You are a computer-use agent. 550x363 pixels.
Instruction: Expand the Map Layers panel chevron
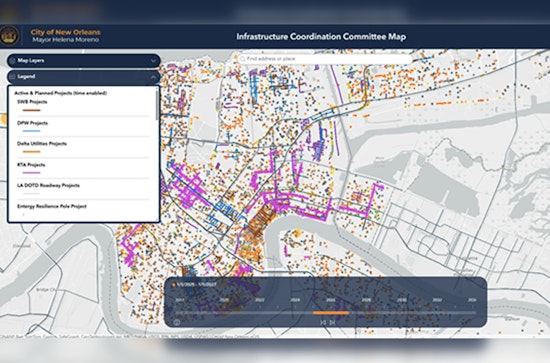[x=153, y=61]
